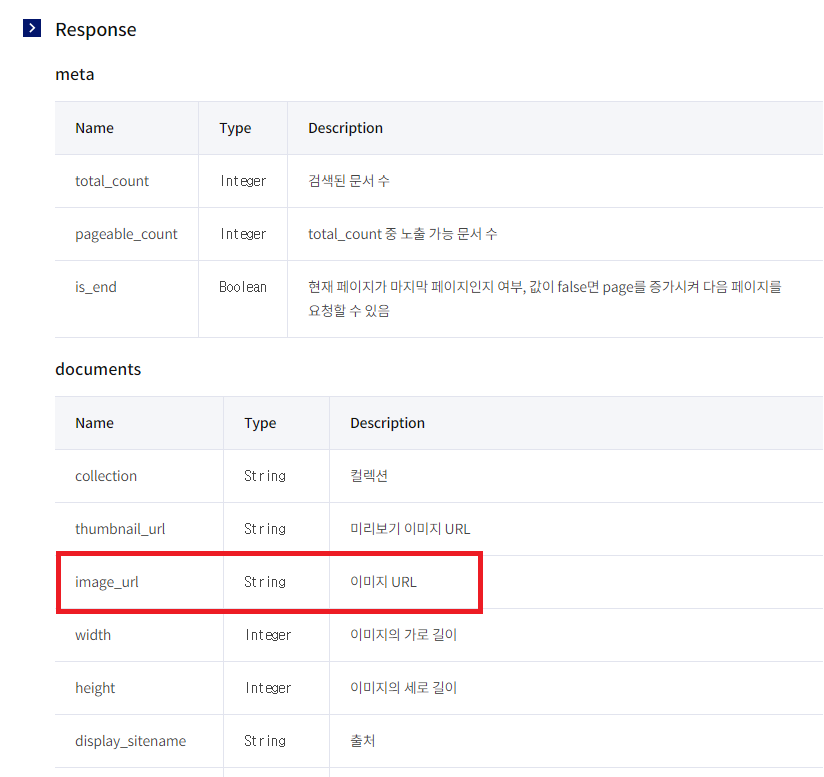Image resolution: width=824 pixels, height=777 pixels.
Task: Click Description header in documents table
Action: click(387, 423)
